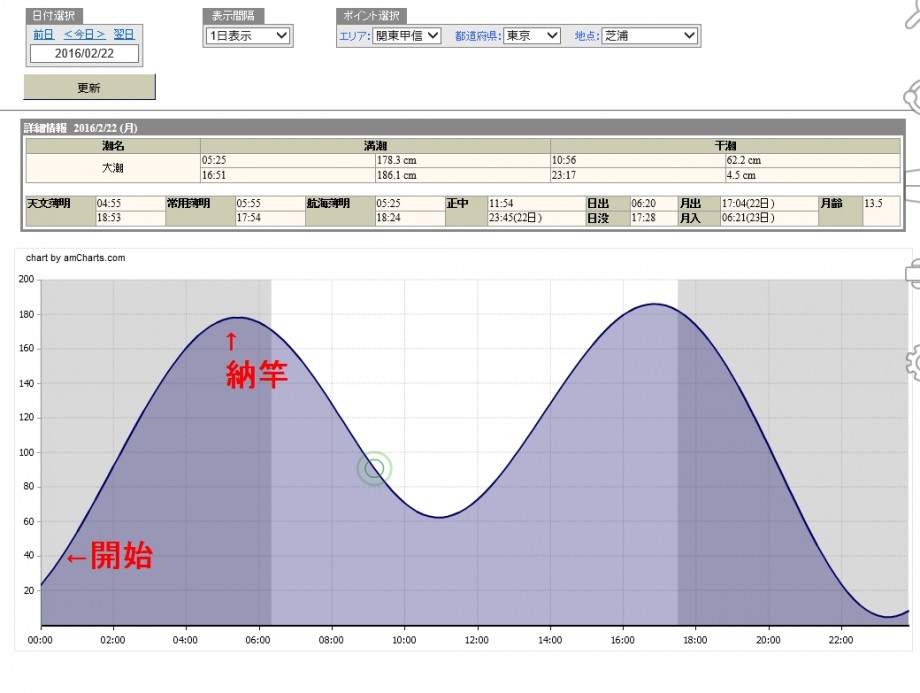Select low tide height 62.2 cm cell
The width and height of the screenshot is (920, 693).
[812, 160]
